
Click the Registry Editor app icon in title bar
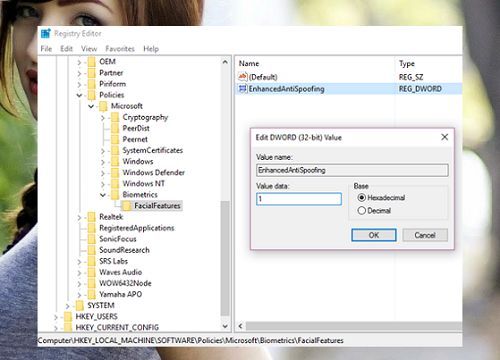tap(46, 33)
